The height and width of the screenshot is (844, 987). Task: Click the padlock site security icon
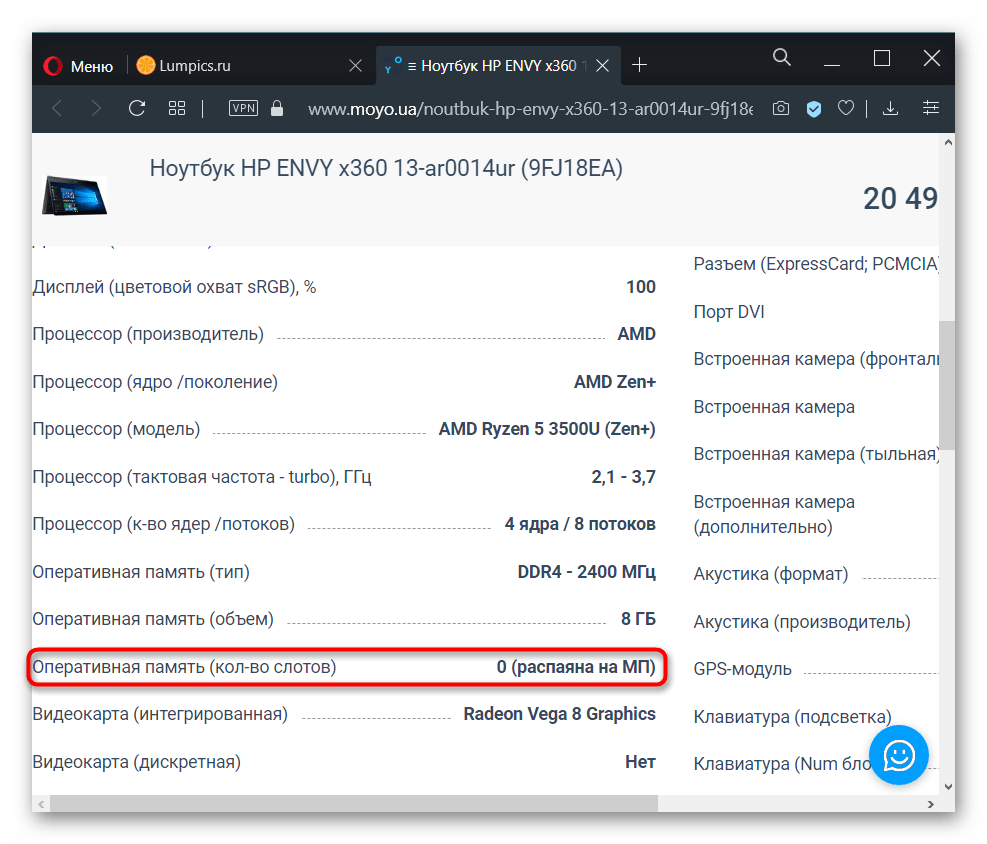click(x=277, y=108)
